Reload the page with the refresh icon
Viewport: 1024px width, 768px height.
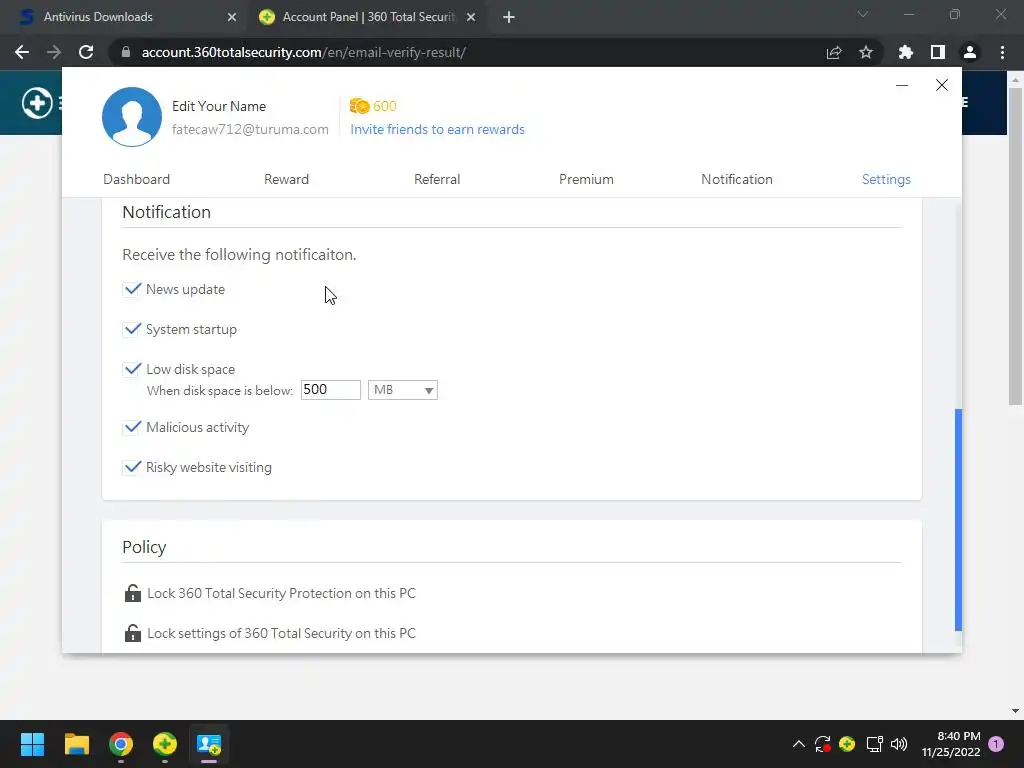click(x=86, y=52)
